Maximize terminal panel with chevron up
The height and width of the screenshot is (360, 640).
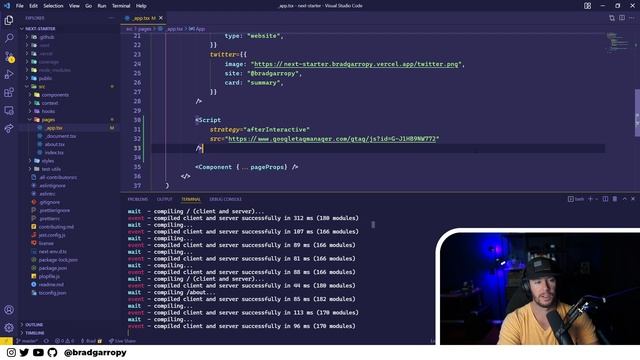click(x=624, y=199)
